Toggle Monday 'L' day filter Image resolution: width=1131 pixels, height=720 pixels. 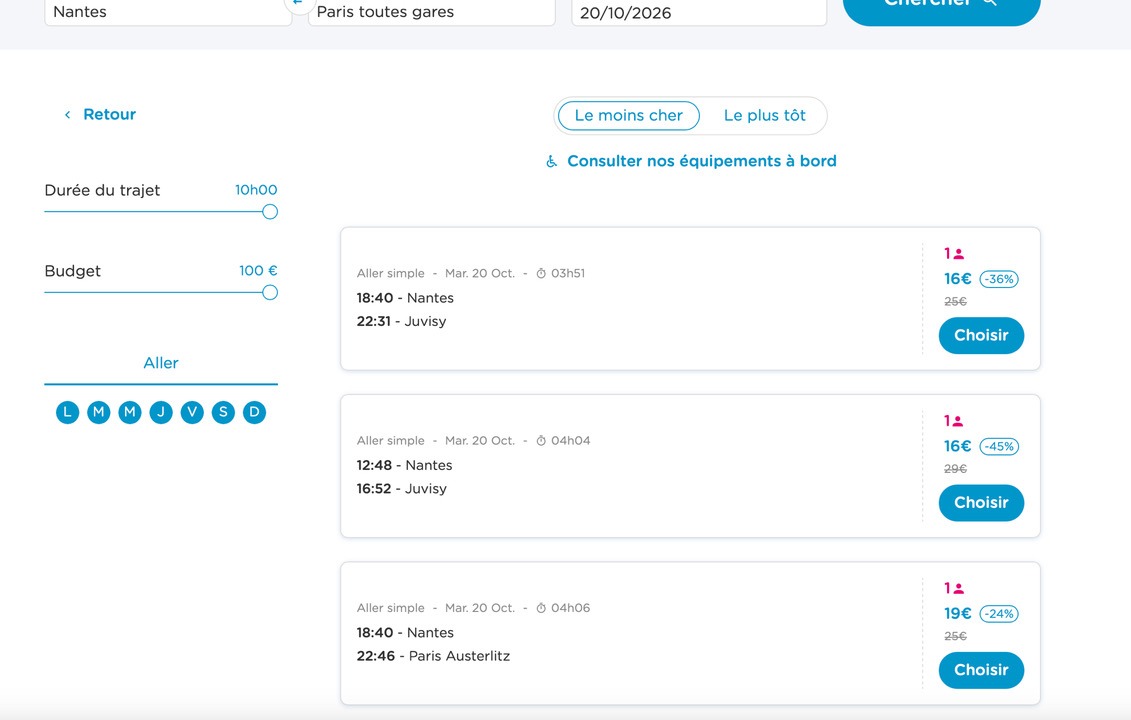[67, 412]
